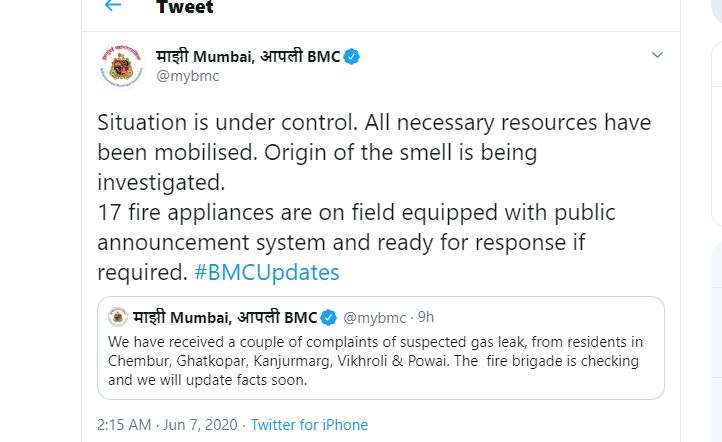Image resolution: width=722 pixels, height=442 pixels.
Task: Click the @mybmc handle in the quoted tweet
Action: click(375, 318)
